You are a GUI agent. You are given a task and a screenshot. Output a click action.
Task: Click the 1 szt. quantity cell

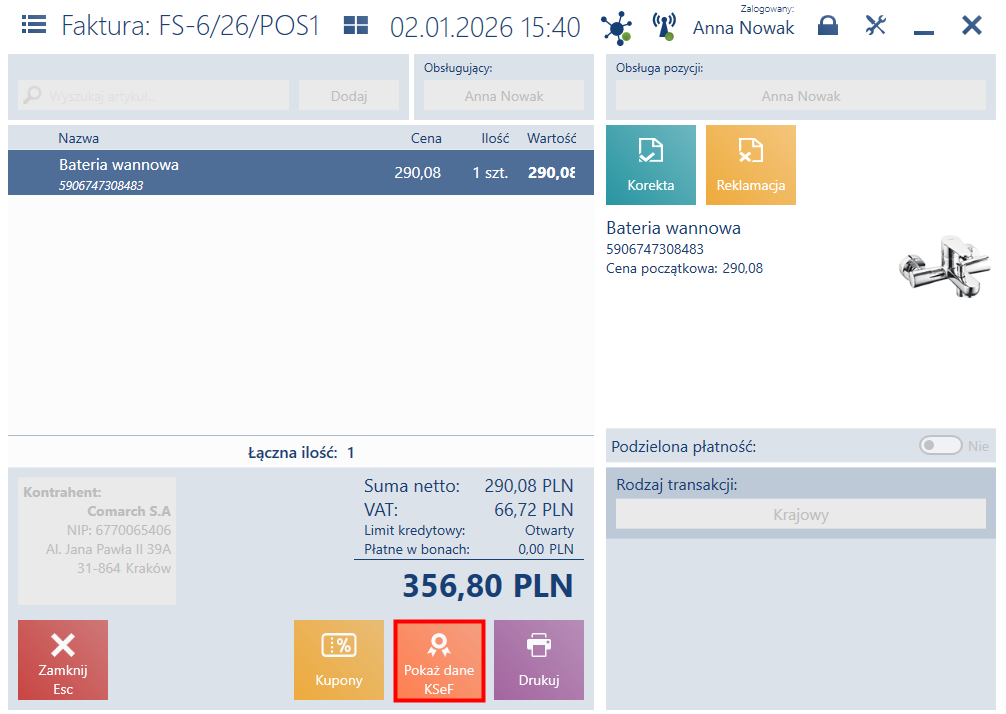(490, 173)
